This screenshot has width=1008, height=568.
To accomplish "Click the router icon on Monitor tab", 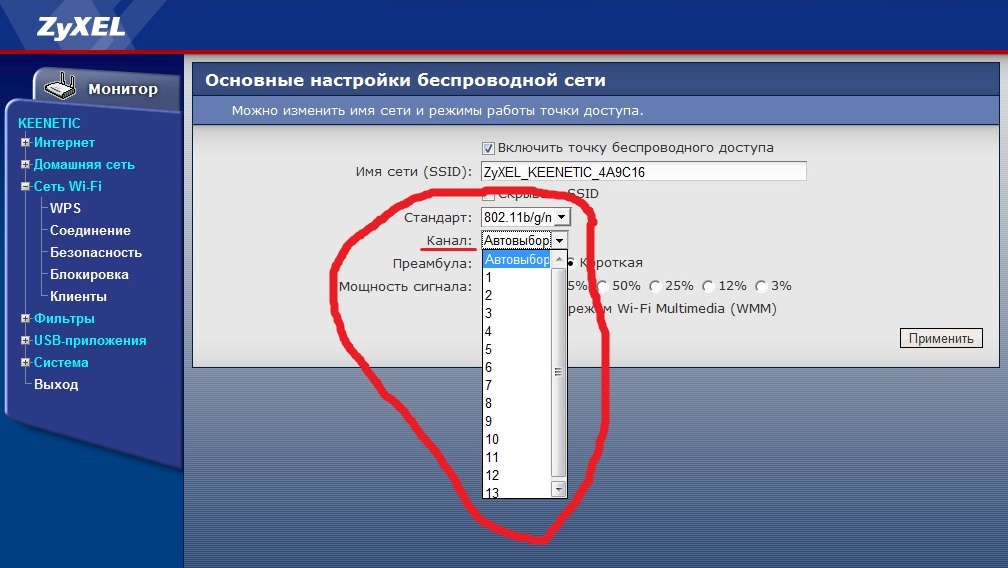I will [x=62, y=86].
